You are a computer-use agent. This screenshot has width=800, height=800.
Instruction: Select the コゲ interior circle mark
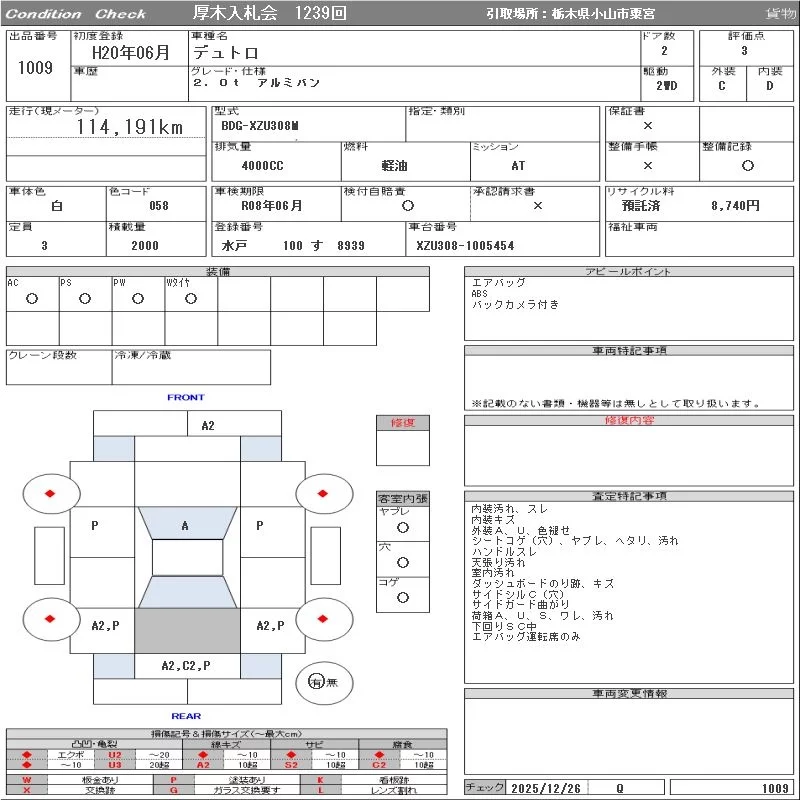[403, 597]
